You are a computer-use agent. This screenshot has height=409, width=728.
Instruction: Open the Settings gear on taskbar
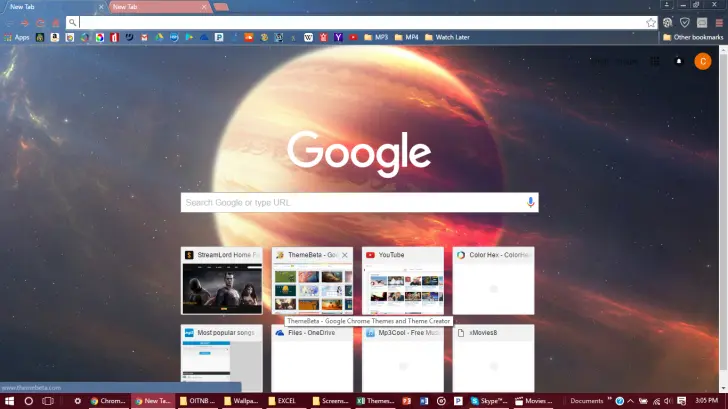(x=78, y=401)
